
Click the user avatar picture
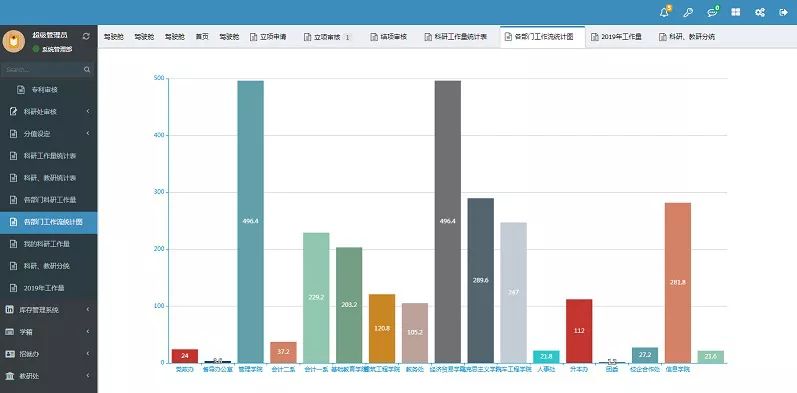[14, 42]
